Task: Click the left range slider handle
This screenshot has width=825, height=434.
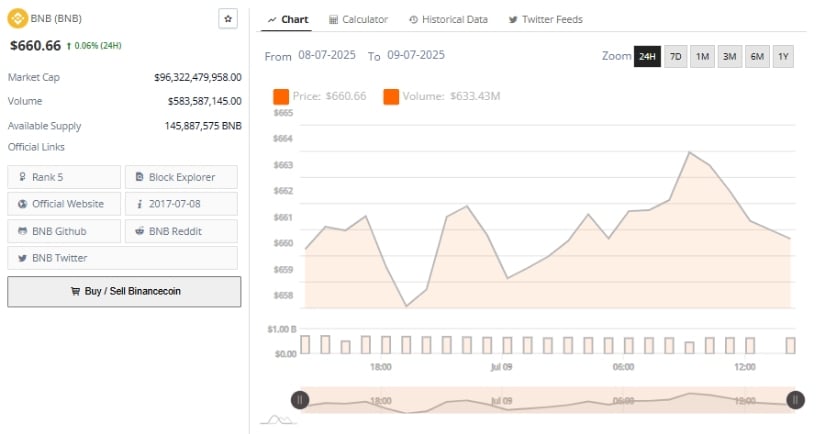Action: [300, 400]
